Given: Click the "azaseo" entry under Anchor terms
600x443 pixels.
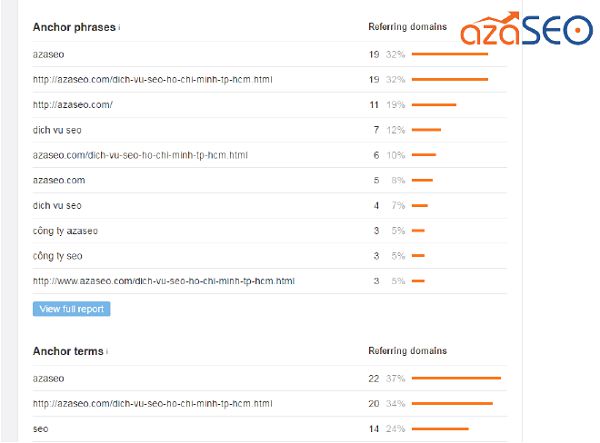Looking at the screenshot, I should click(48, 378).
